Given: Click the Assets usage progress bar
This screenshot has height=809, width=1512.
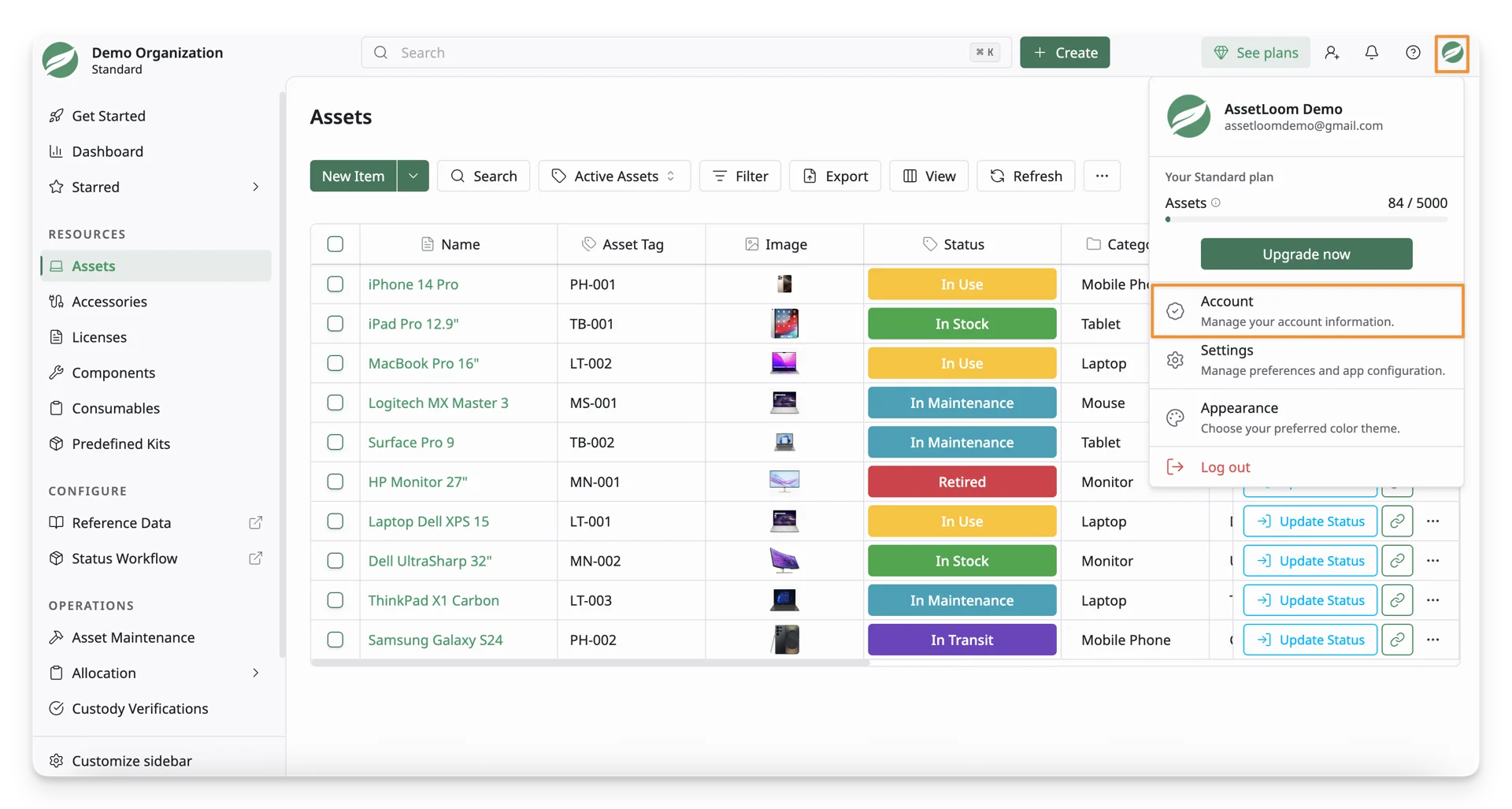Looking at the screenshot, I should pyautogui.click(x=1306, y=220).
